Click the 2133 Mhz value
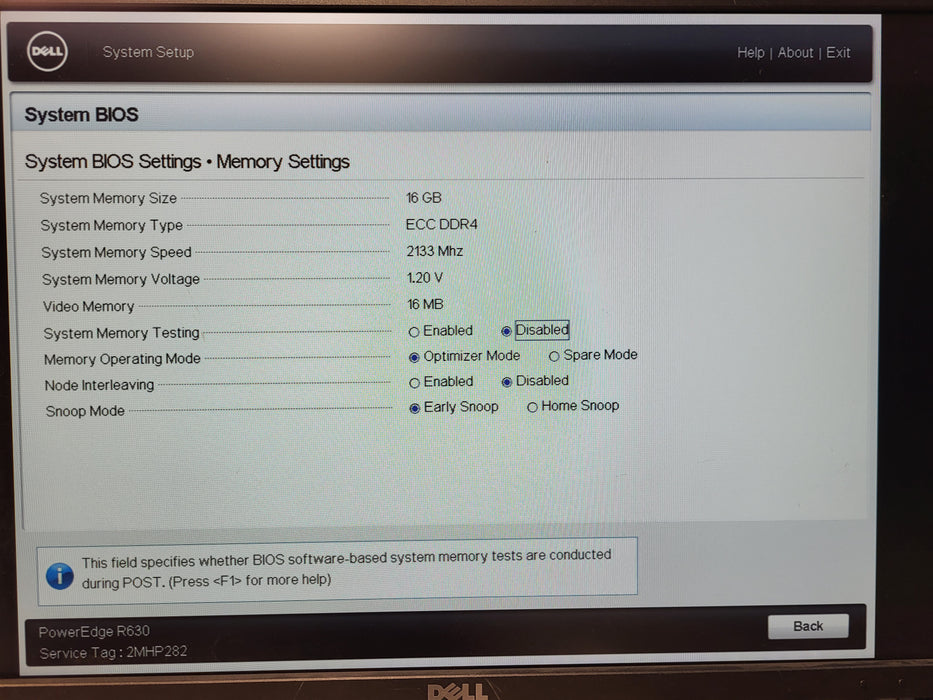The height and width of the screenshot is (700, 933). (434, 251)
